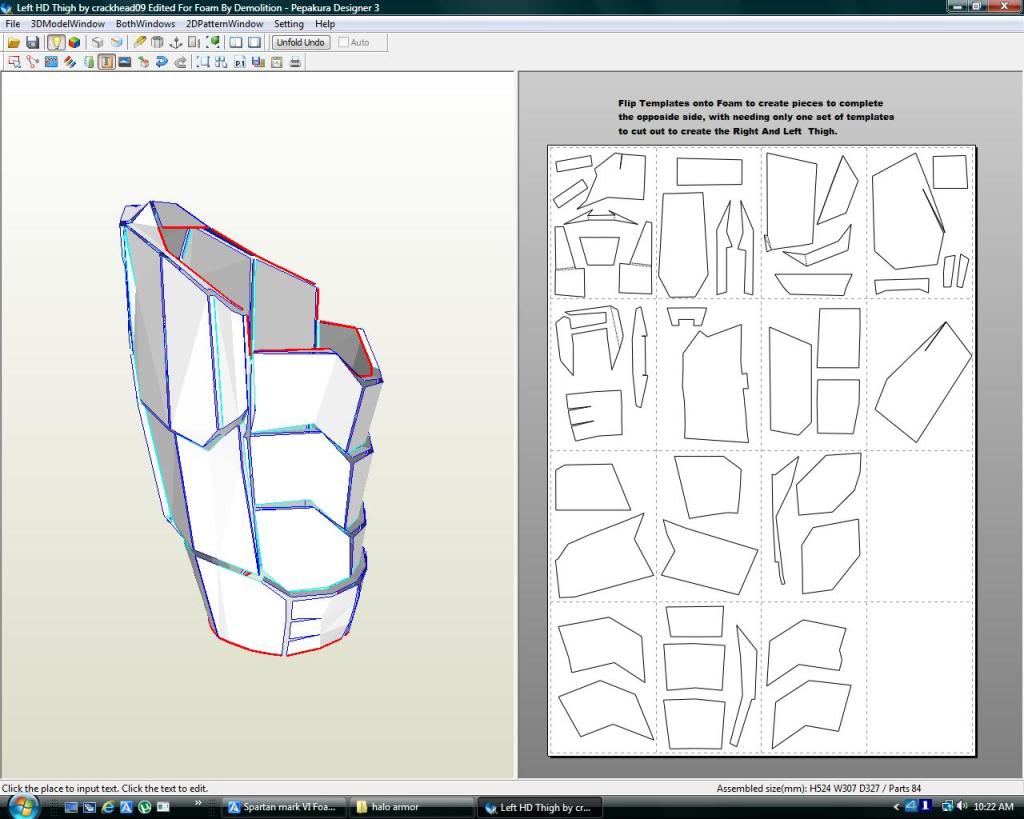Expand the Setting menu
1024x819 pixels.
(x=289, y=24)
